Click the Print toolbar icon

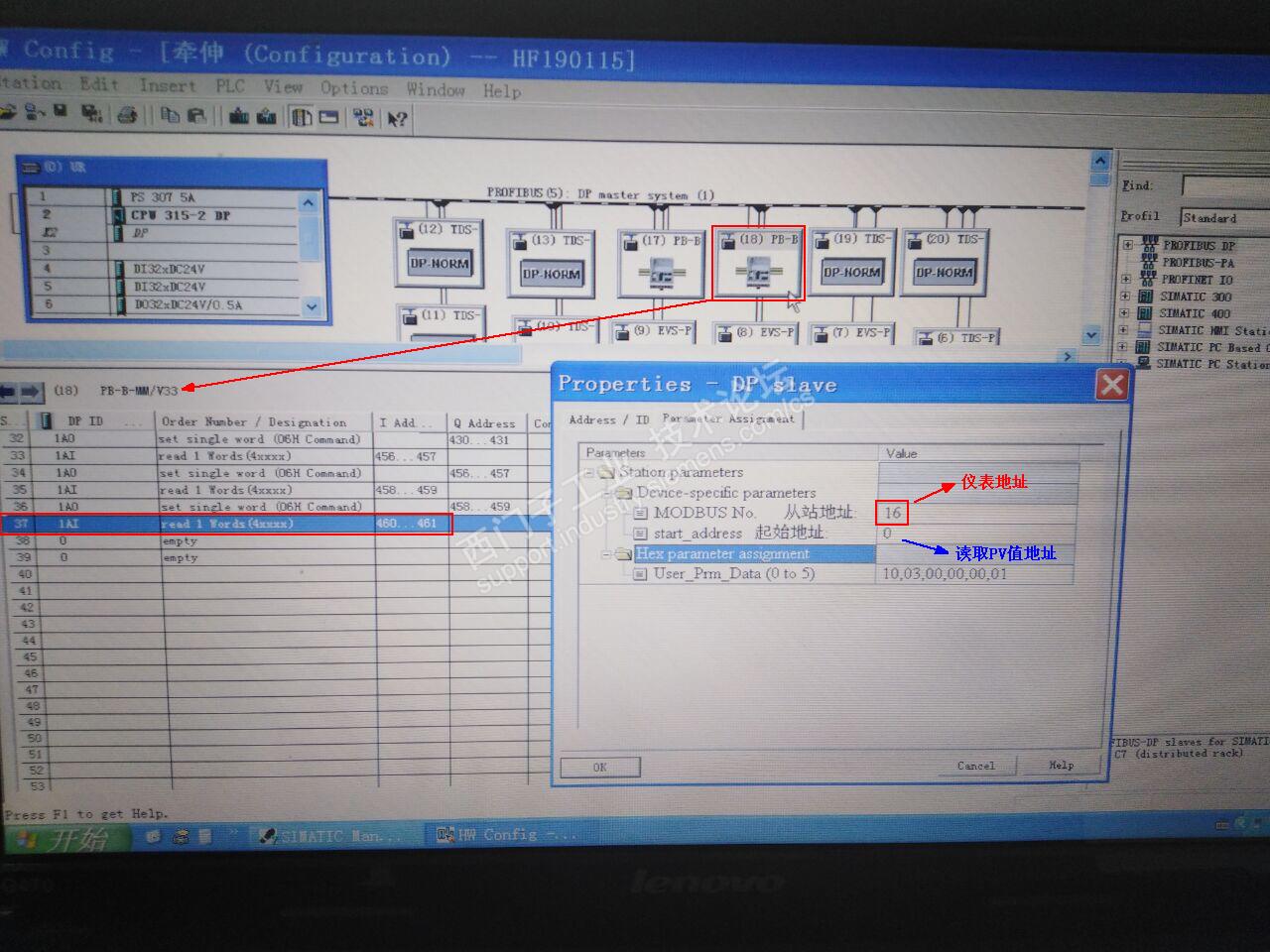point(127,115)
